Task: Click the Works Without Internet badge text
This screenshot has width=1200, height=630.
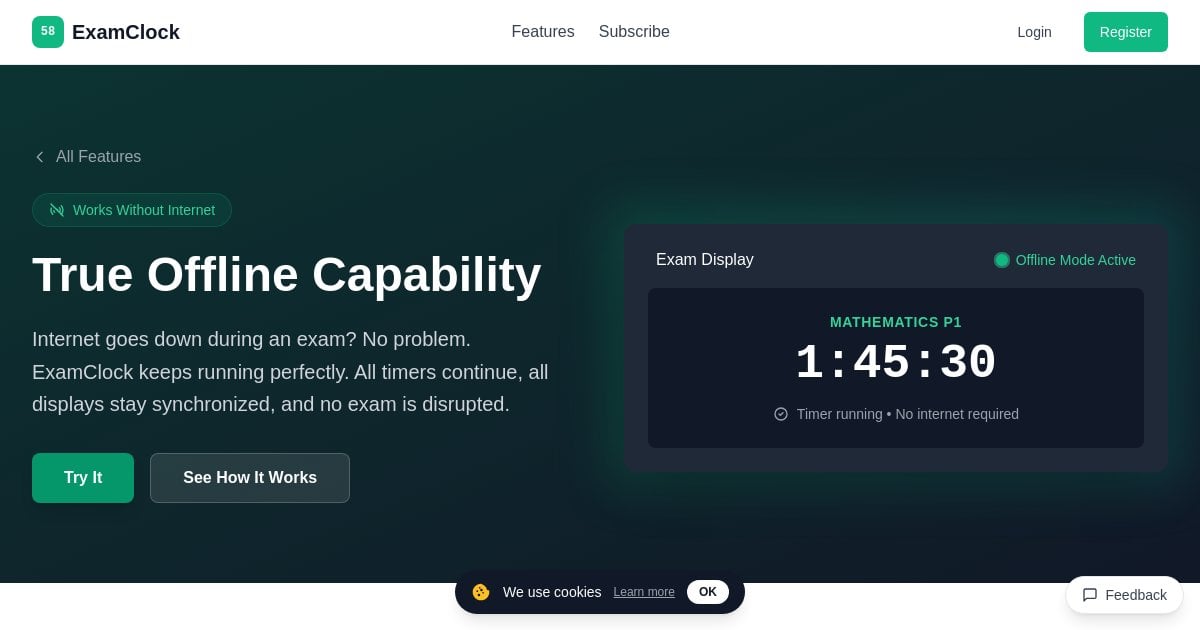Action: coord(144,210)
